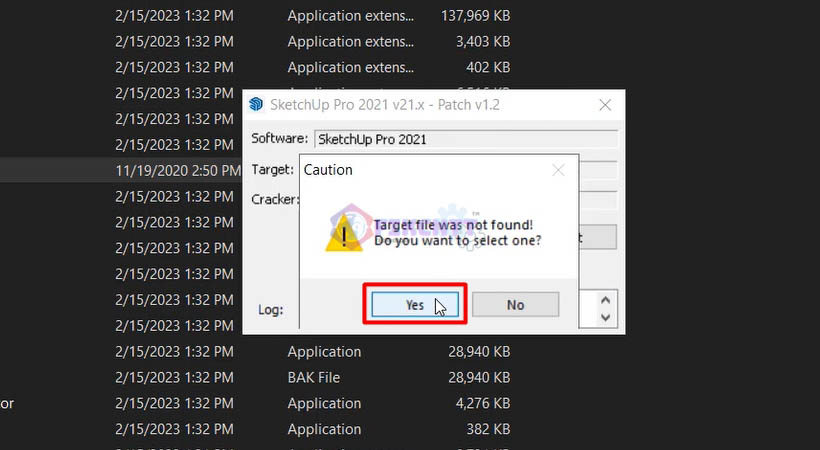The height and width of the screenshot is (450, 820).
Task: Click the yellow warning triangle icon
Action: (344, 233)
